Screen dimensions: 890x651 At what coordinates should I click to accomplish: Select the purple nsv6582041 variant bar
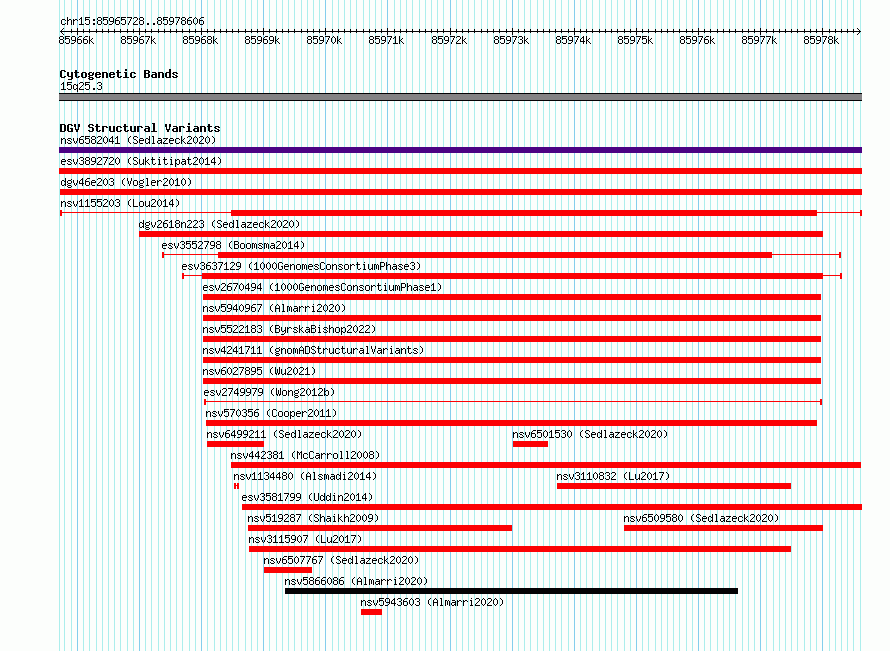pos(460,150)
